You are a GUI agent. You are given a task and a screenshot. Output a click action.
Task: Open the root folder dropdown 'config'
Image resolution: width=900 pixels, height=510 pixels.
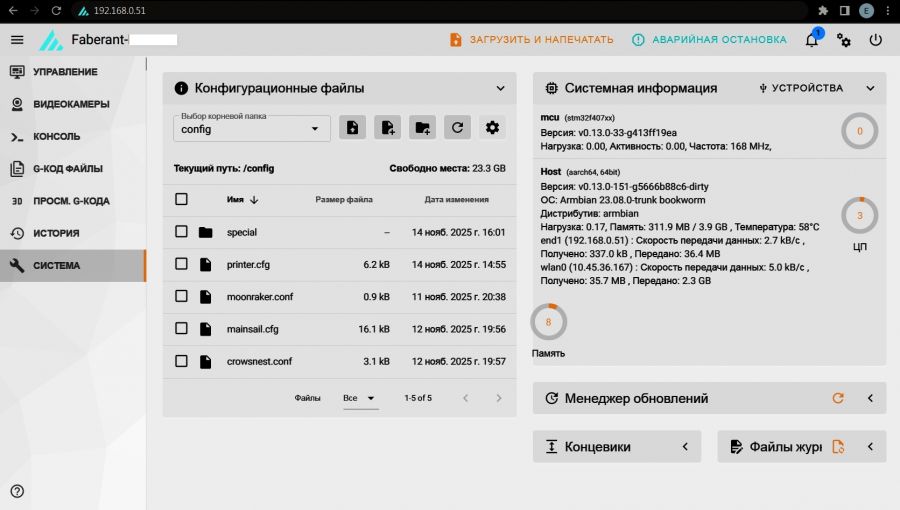click(251, 129)
